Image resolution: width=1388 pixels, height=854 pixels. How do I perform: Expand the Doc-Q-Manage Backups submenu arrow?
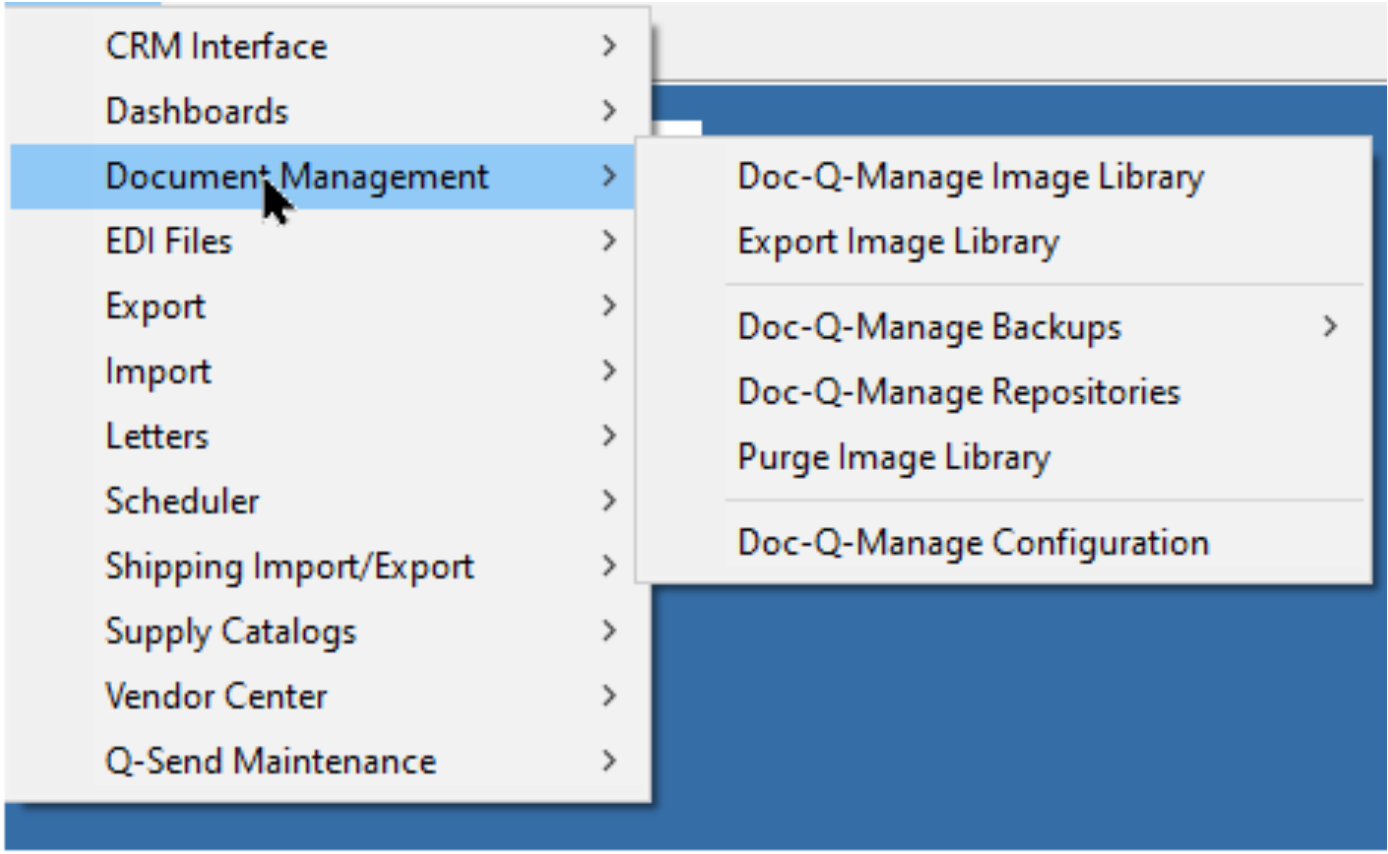[x=1329, y=326]
